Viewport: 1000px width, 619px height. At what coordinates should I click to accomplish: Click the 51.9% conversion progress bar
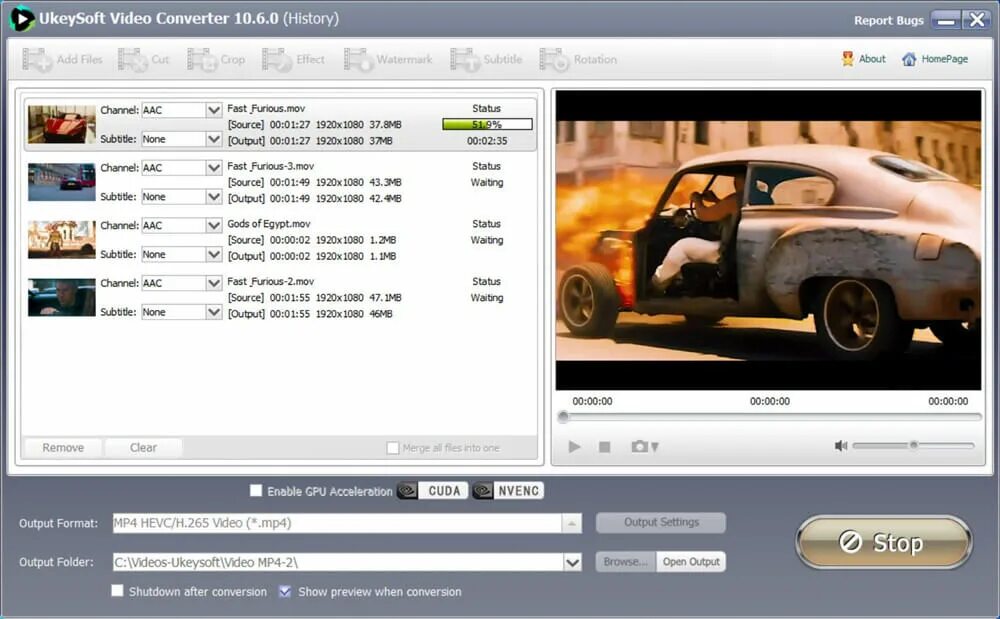487,124
